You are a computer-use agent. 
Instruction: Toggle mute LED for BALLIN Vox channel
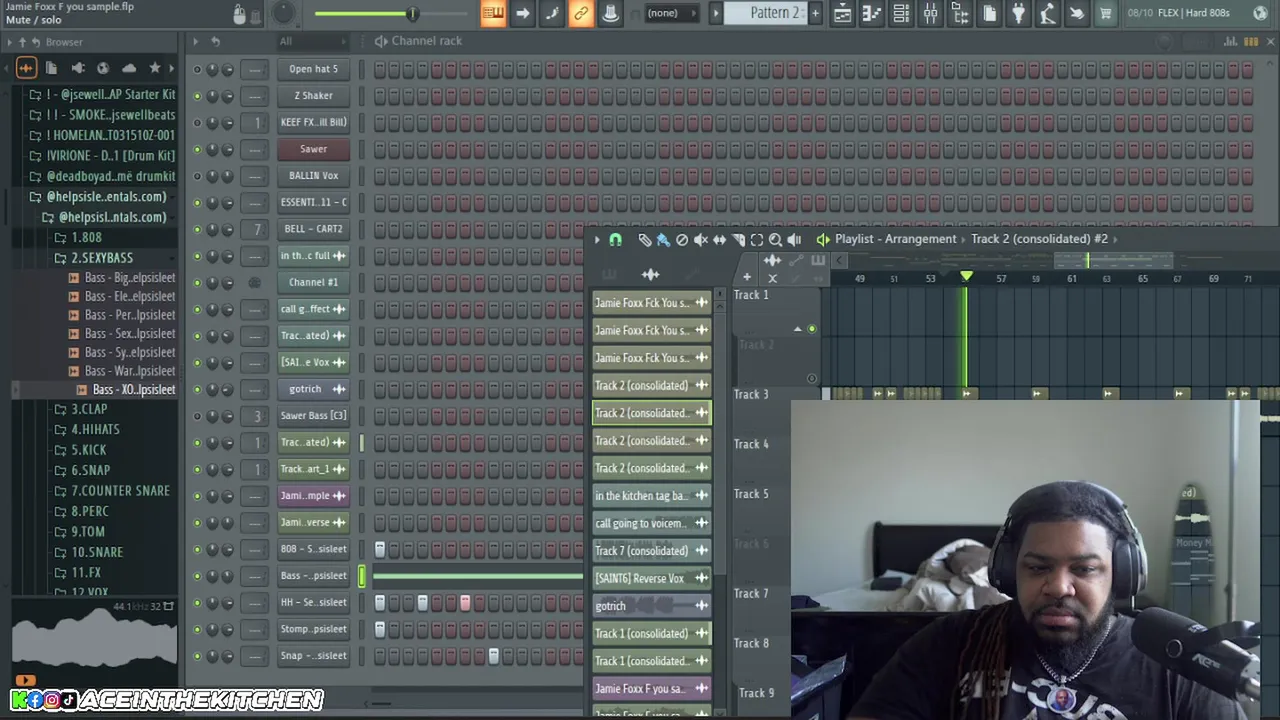[x=197, y=176]
